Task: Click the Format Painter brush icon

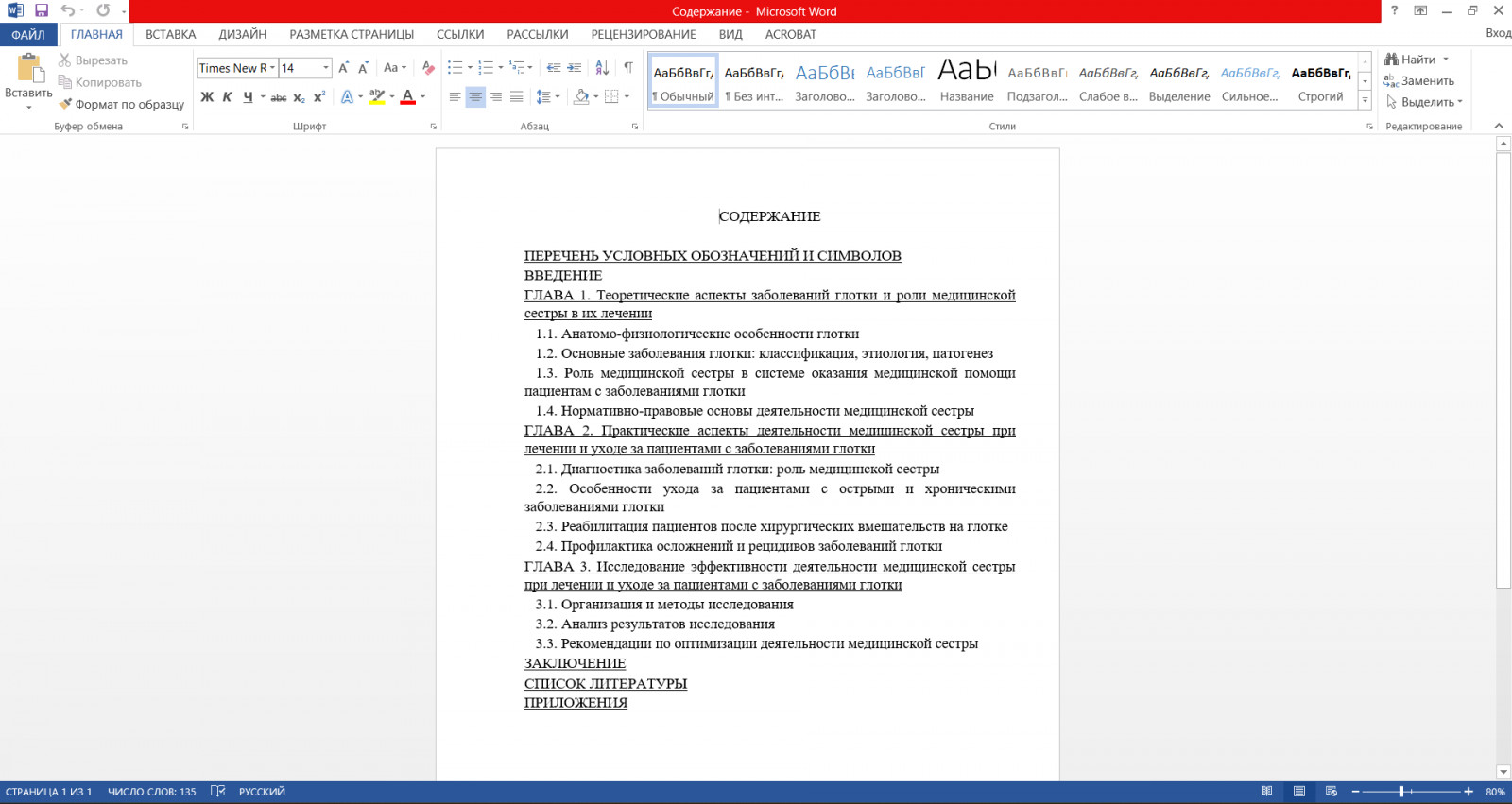Action: (x=65, y=104)
